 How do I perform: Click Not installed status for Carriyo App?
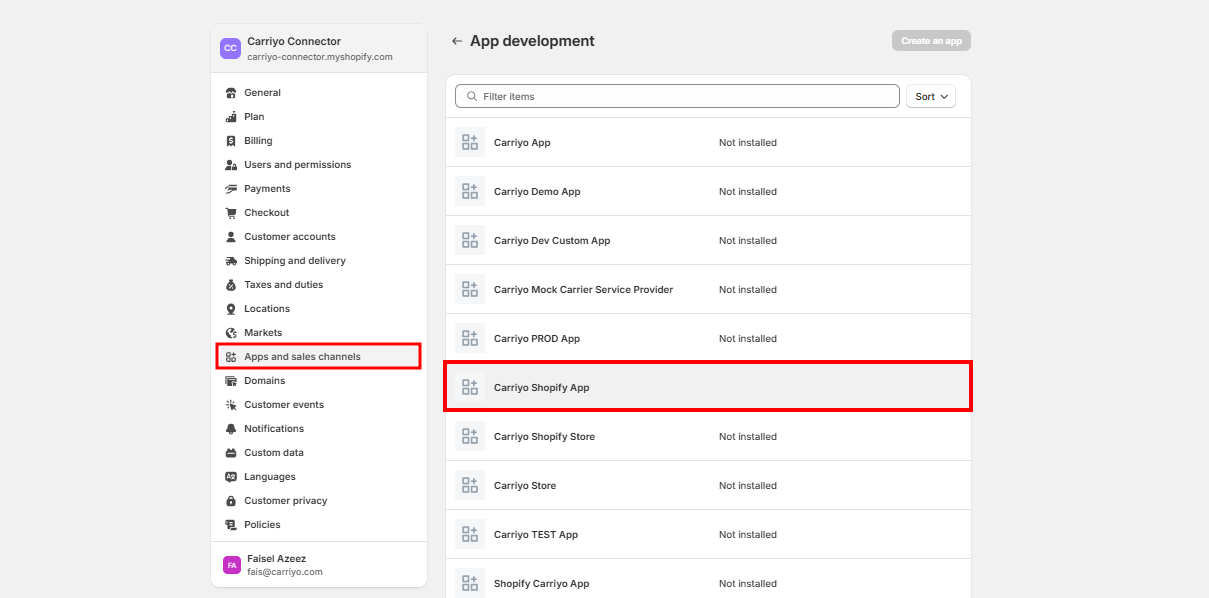click(x=748, y=143)
